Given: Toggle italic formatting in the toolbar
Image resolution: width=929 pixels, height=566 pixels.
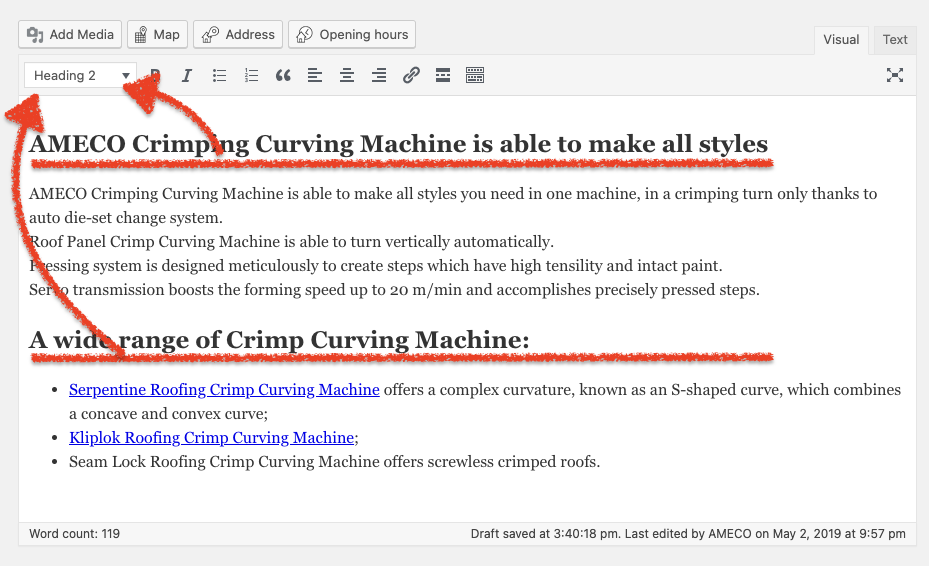Looking at the screenshot, I should [x=187, y=76].
